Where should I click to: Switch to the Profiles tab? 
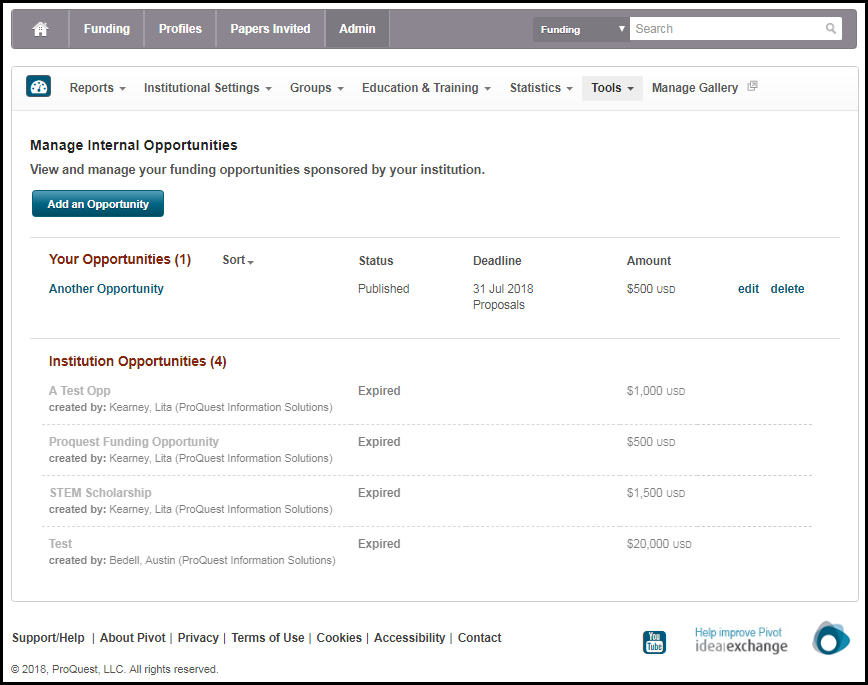coord(180,29)
